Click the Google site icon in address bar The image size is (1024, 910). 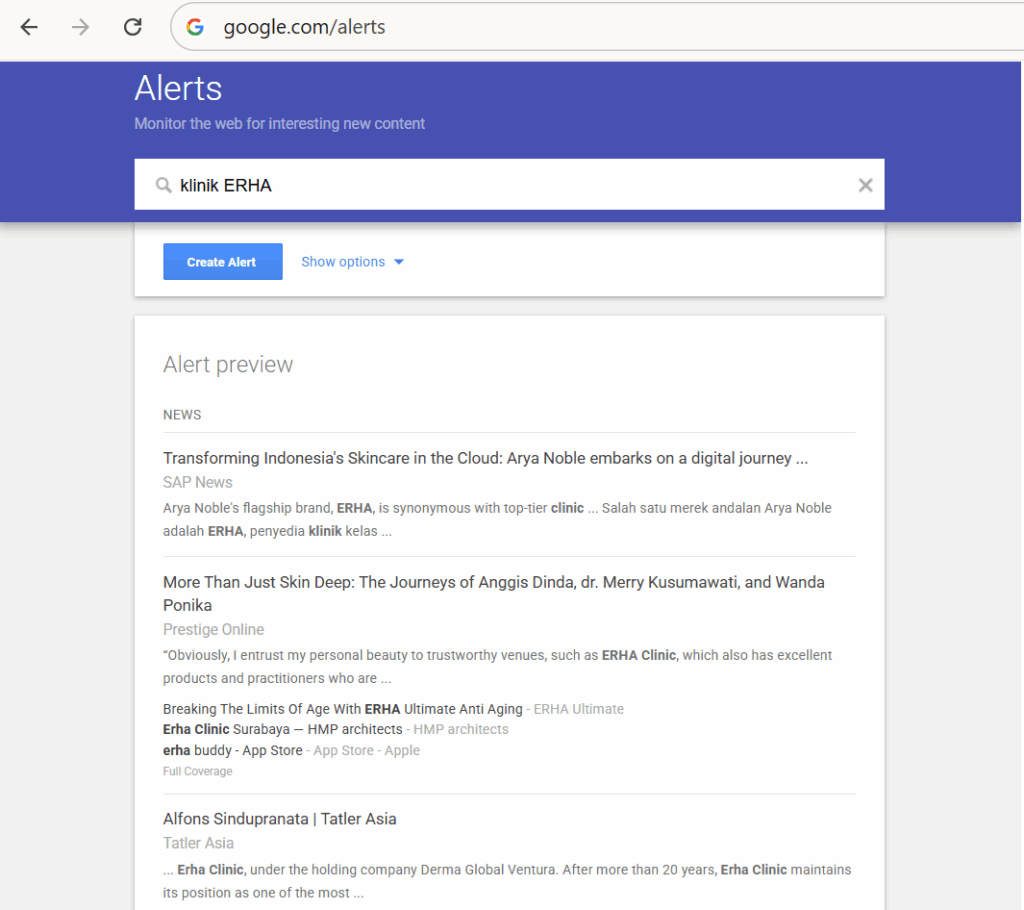point(195,27)
